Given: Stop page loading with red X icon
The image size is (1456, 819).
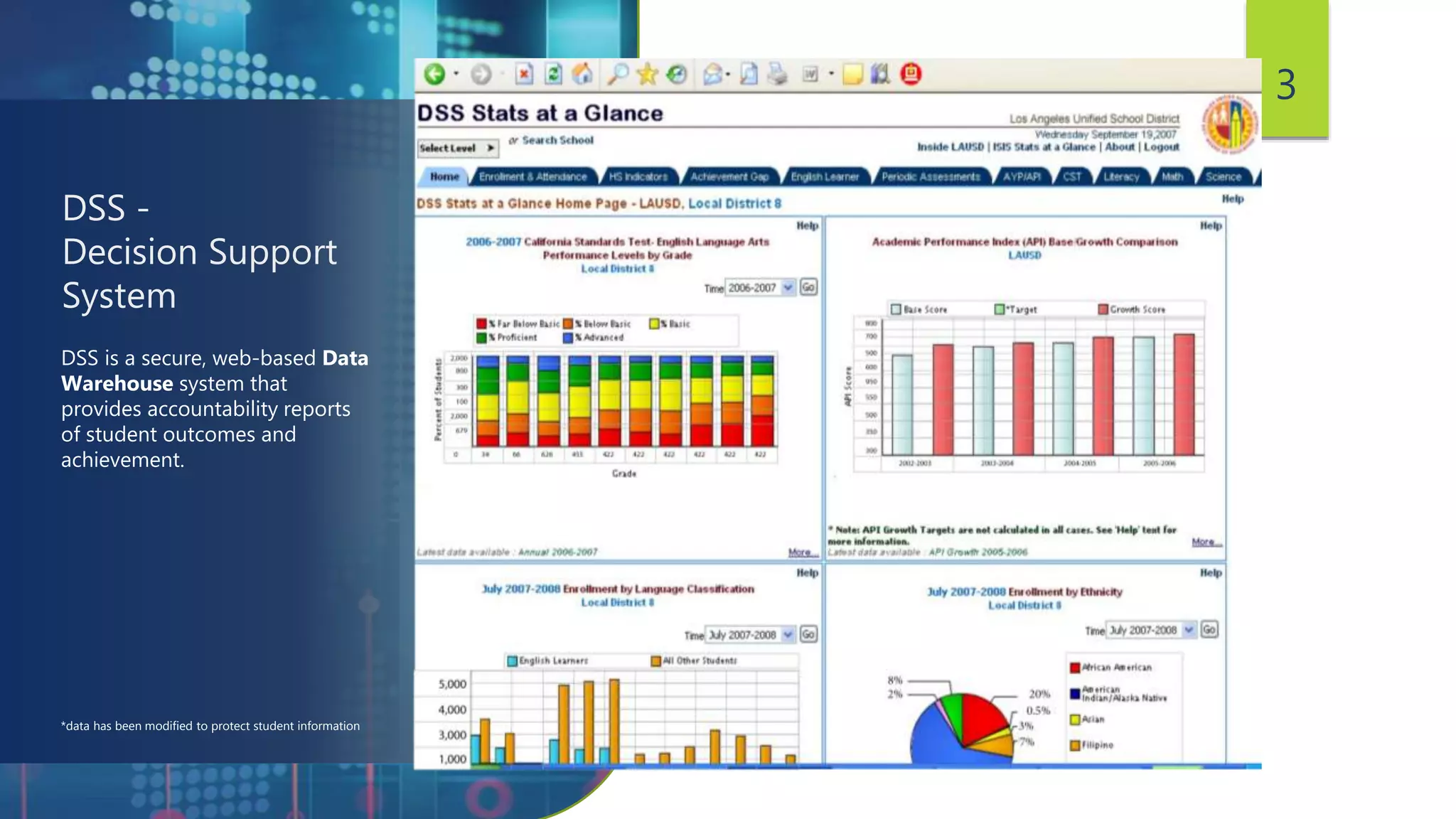Looking at the screenshot, I should point(524,74).
